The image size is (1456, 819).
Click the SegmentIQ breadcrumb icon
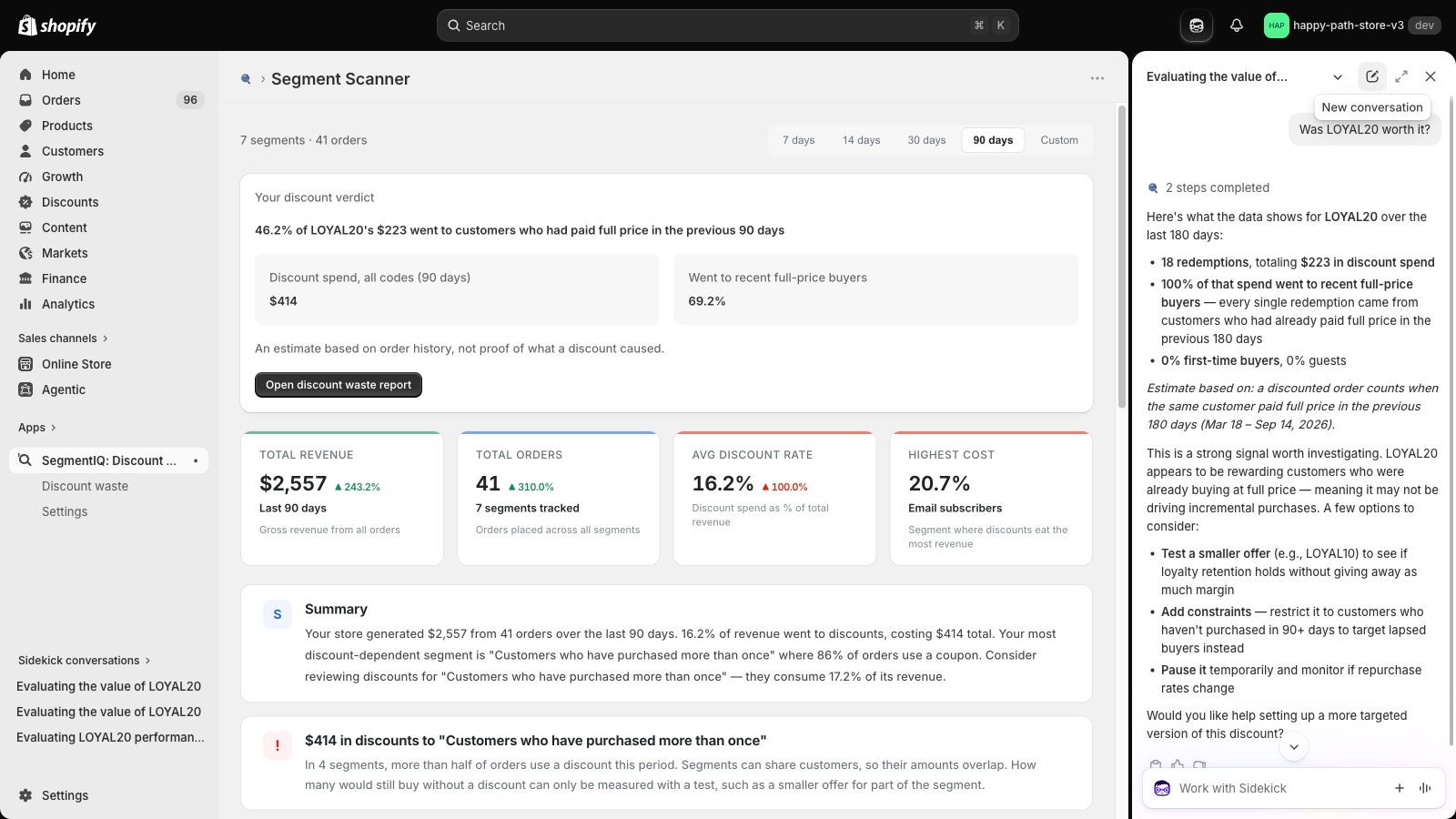pyautogui.click(x=246, y=79)
